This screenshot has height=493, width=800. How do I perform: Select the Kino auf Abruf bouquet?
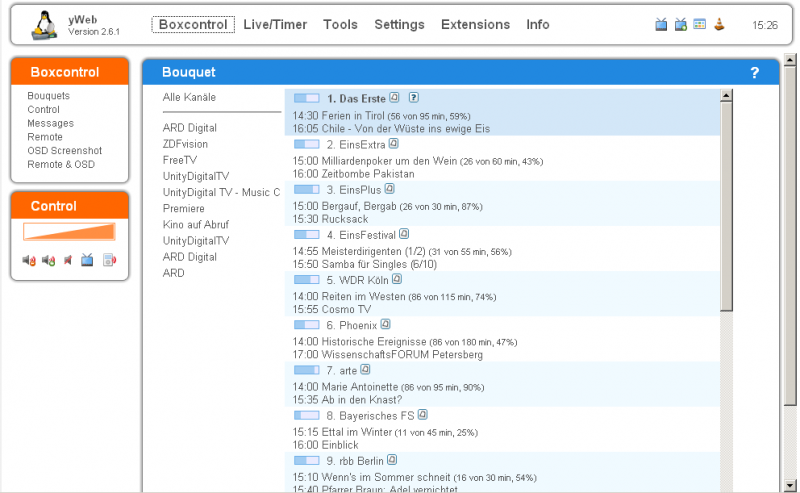(x=196, y=225)
